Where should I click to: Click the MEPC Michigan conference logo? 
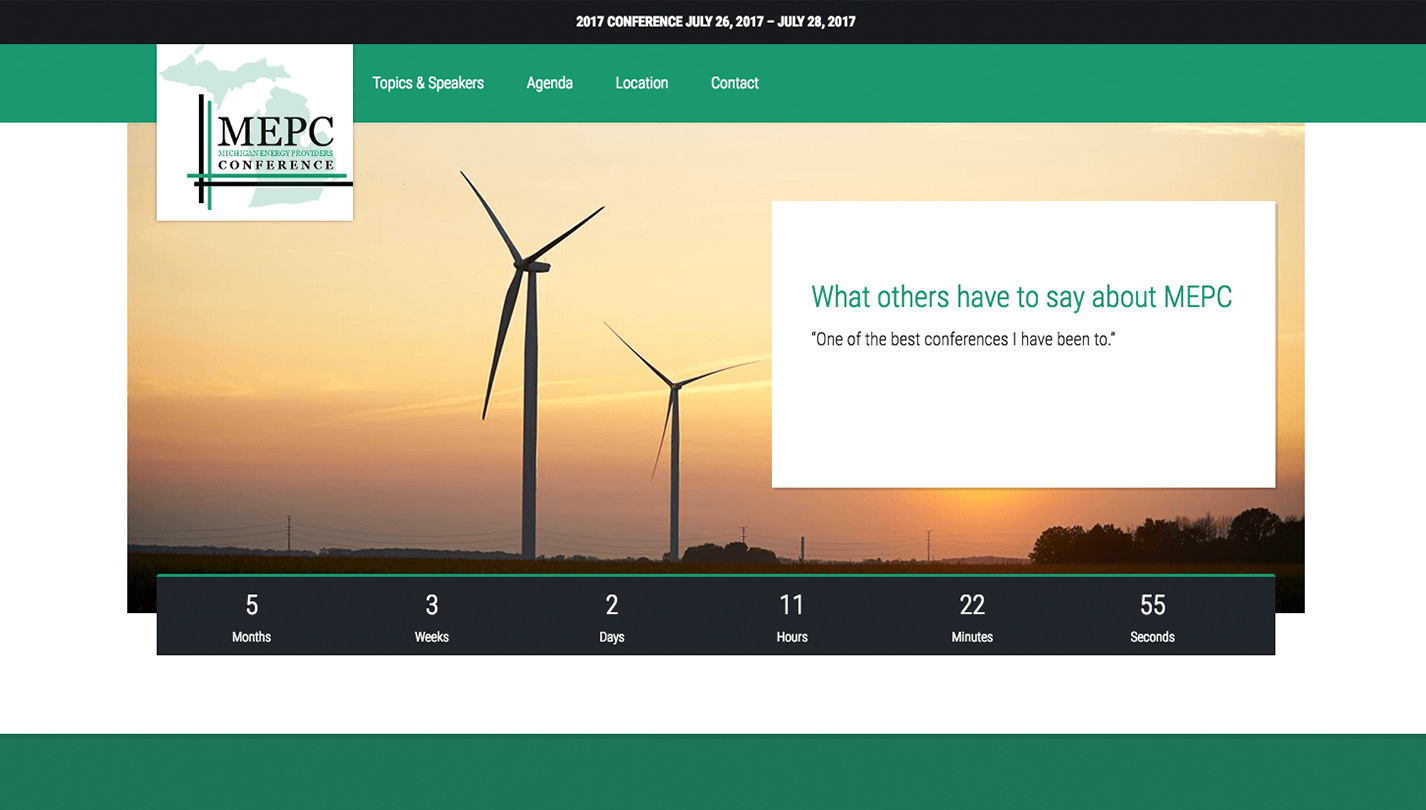click(x=255, y=132)
